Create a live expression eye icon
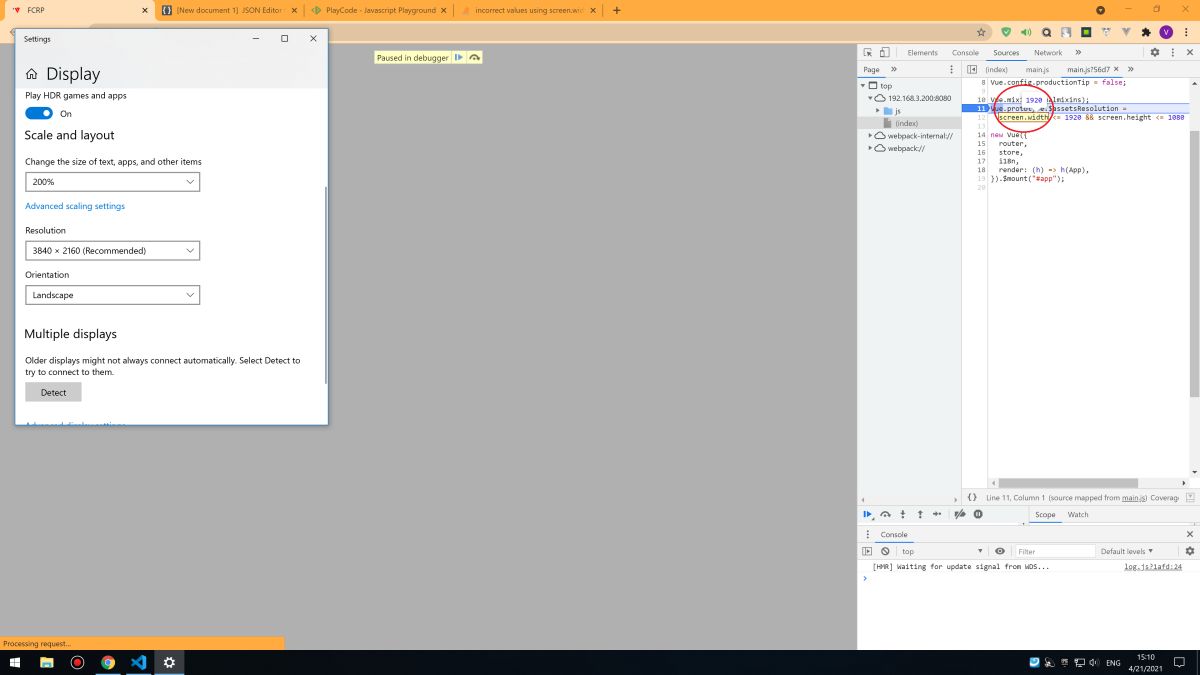 coord(1000,551)
